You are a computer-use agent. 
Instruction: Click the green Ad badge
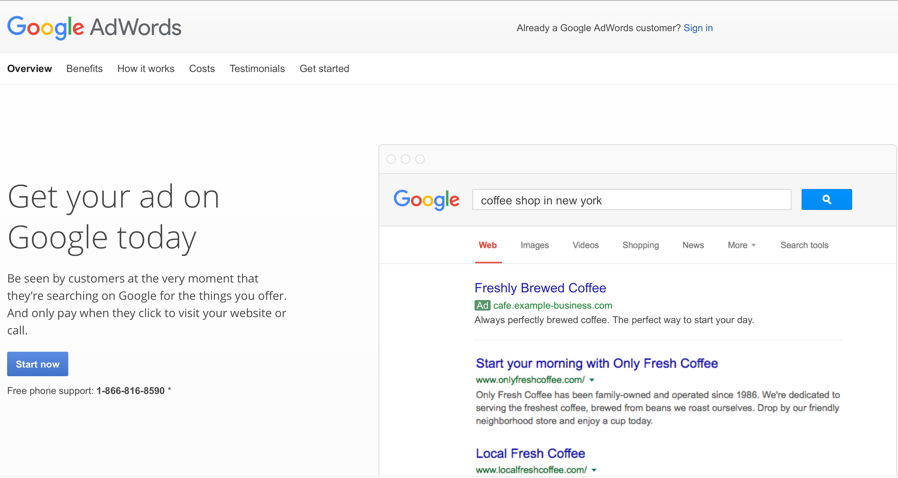(482, 306)
